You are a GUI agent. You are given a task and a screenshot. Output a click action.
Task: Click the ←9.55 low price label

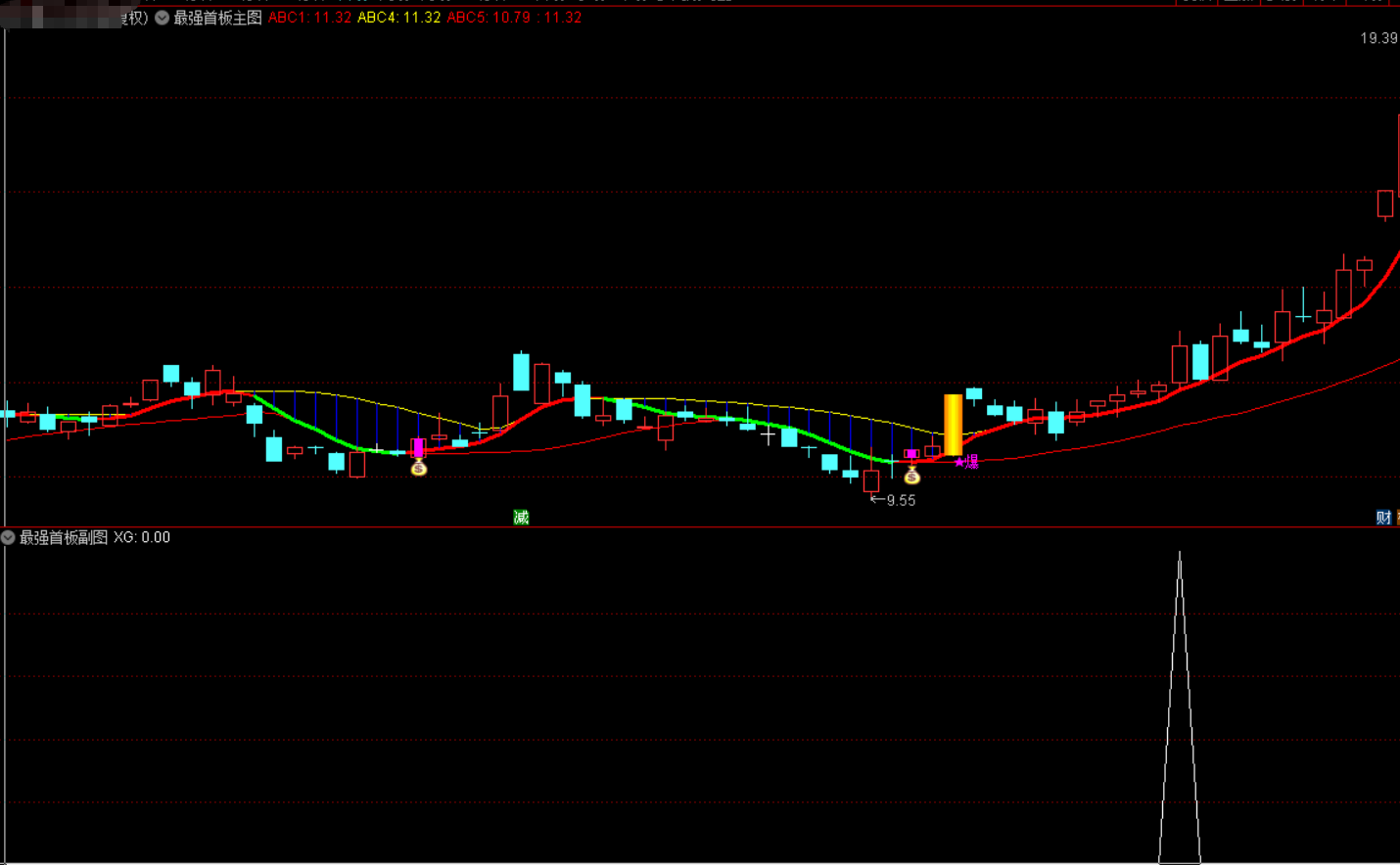[893, 500]
